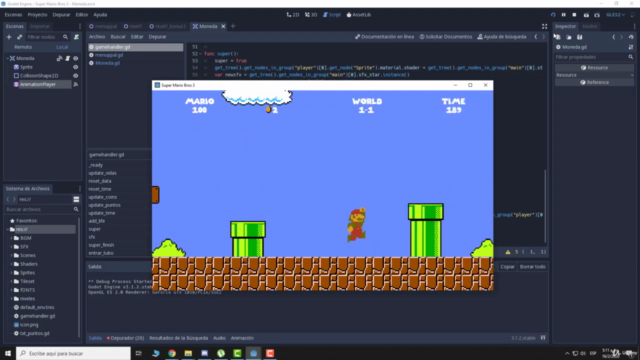Create a new resource in the Inspector
640x360 pixels.
pyautogui.click(x=558, y=37)
